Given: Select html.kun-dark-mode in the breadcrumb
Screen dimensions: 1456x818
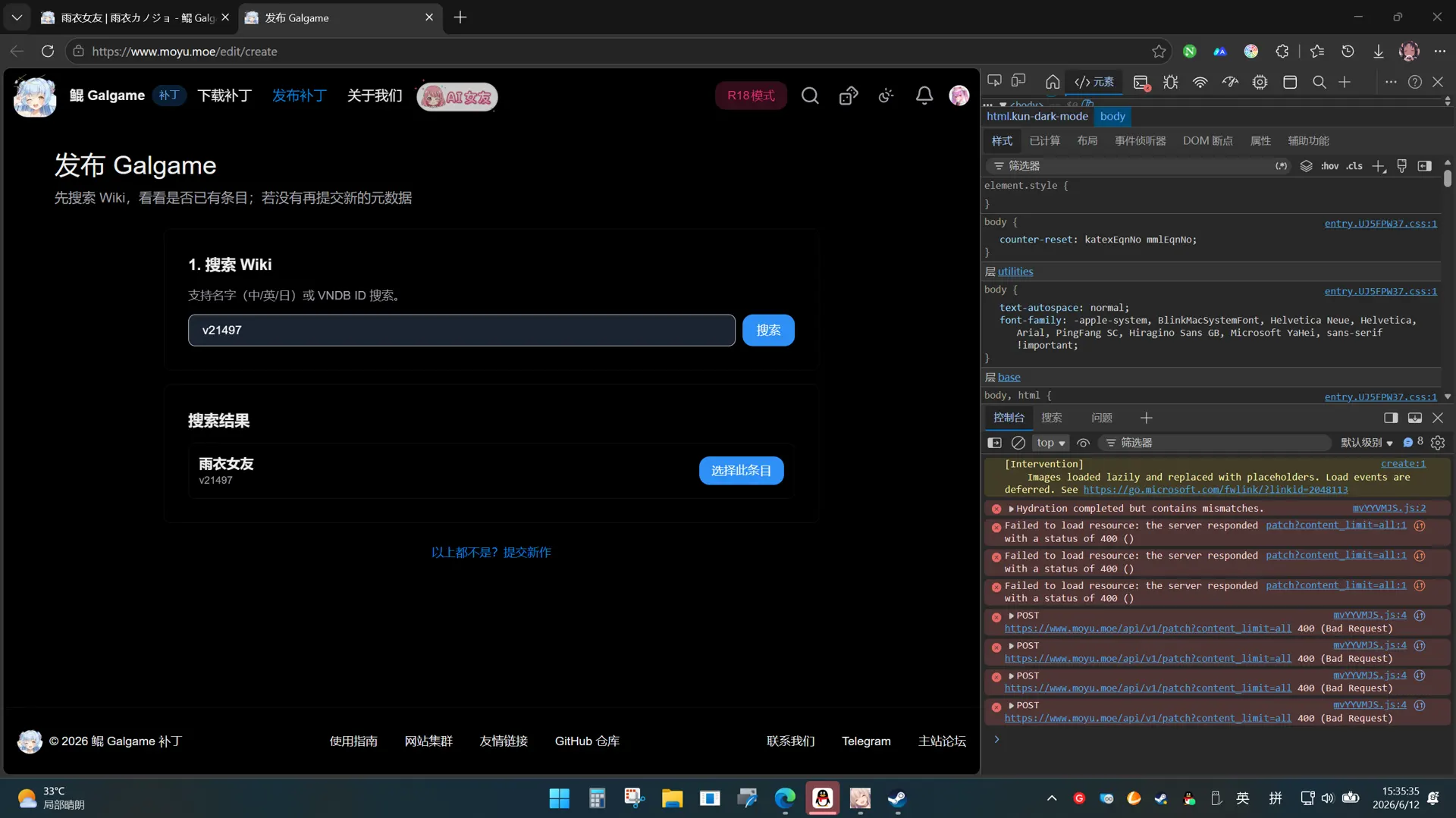Looking at the screenshot, I should tap(1037, 116).
